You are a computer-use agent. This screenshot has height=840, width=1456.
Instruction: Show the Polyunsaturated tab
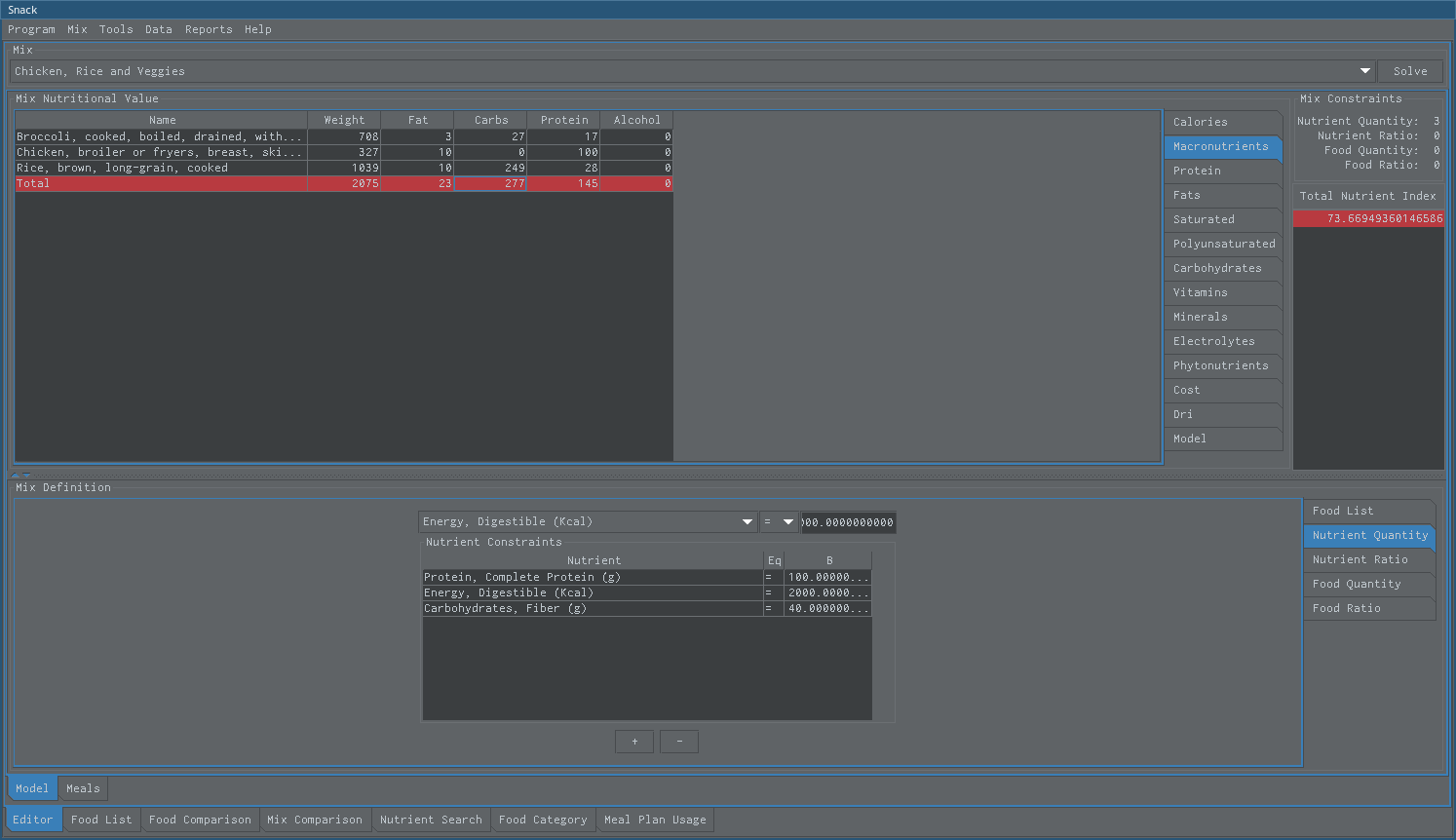pos(1222,244)
